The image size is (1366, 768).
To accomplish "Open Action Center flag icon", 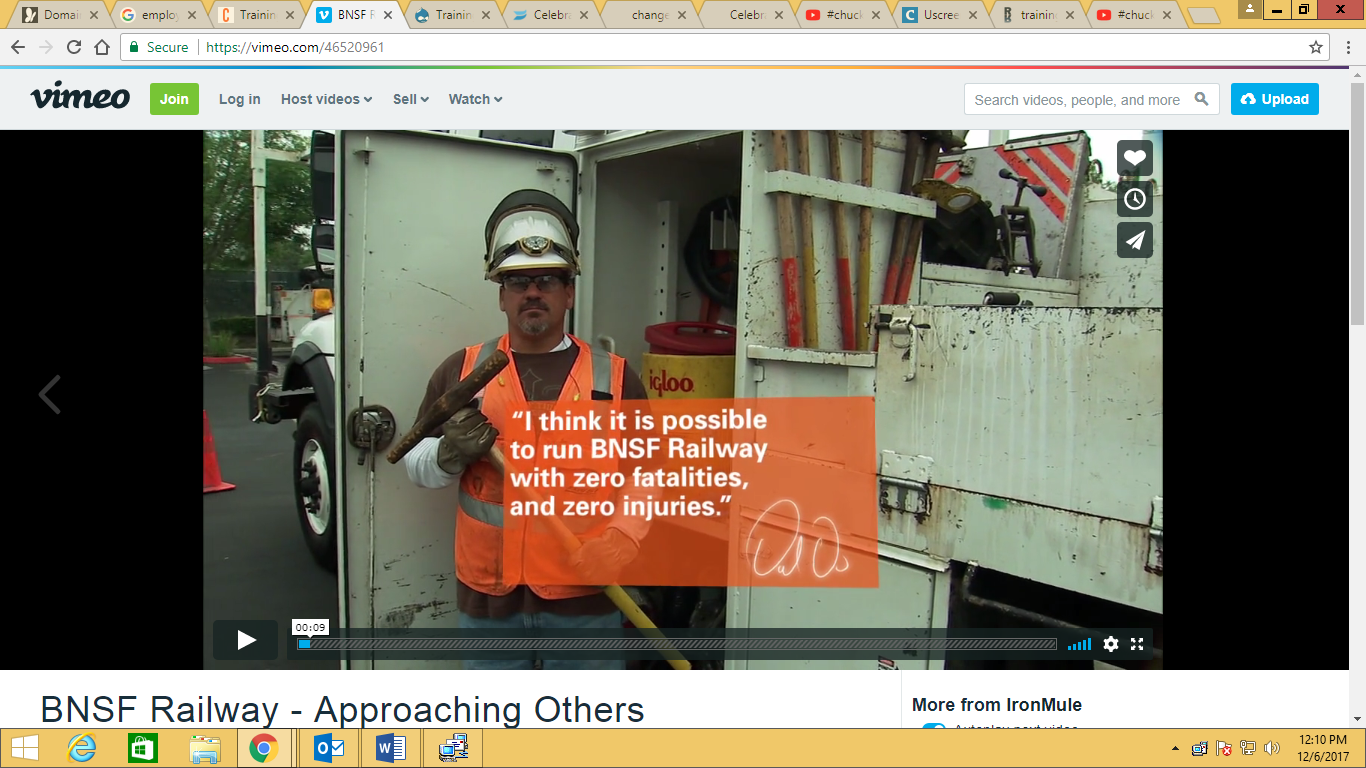I will pyautogui.click(x=1223, y=748).
